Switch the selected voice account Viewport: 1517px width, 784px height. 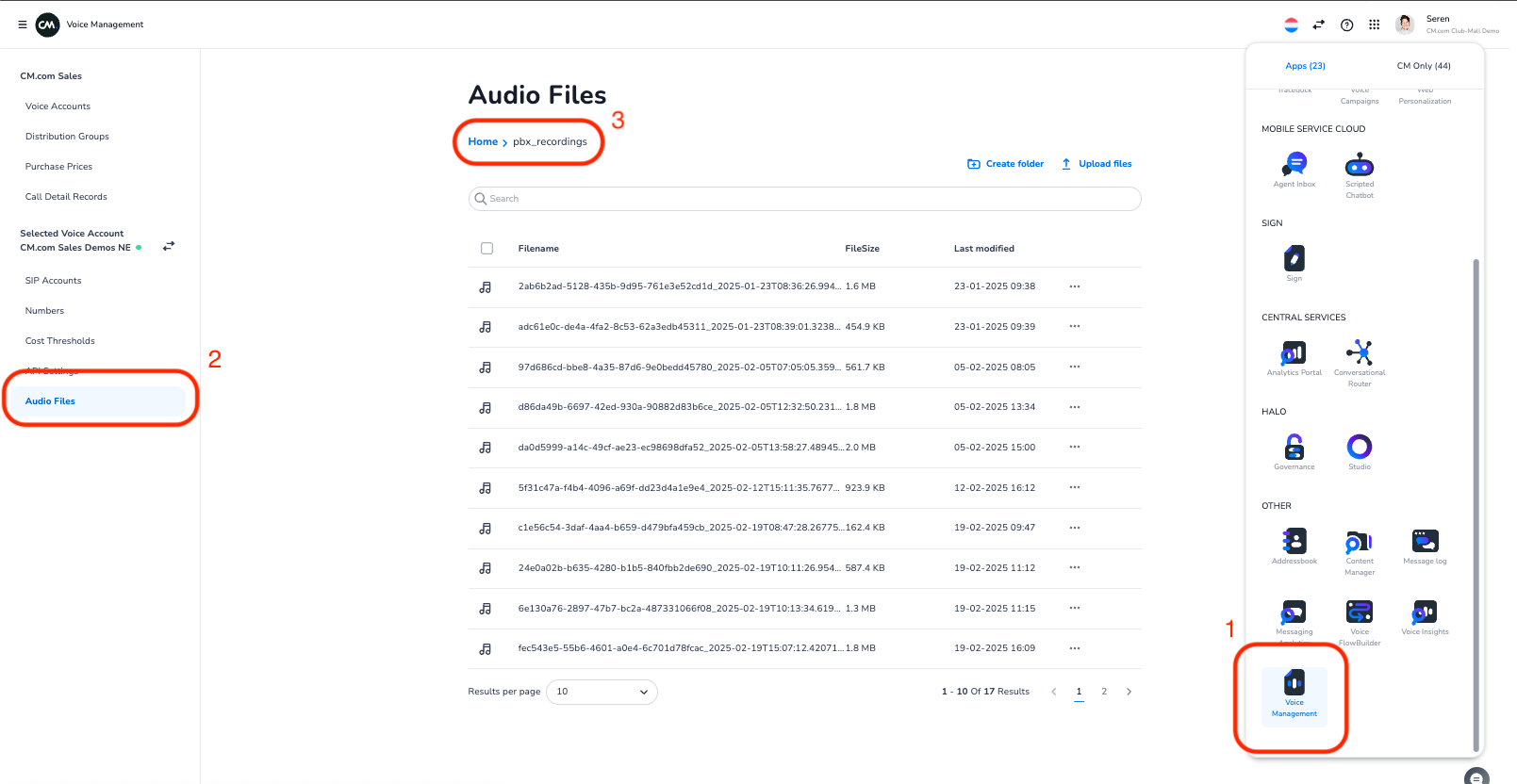tap(169, 246)
